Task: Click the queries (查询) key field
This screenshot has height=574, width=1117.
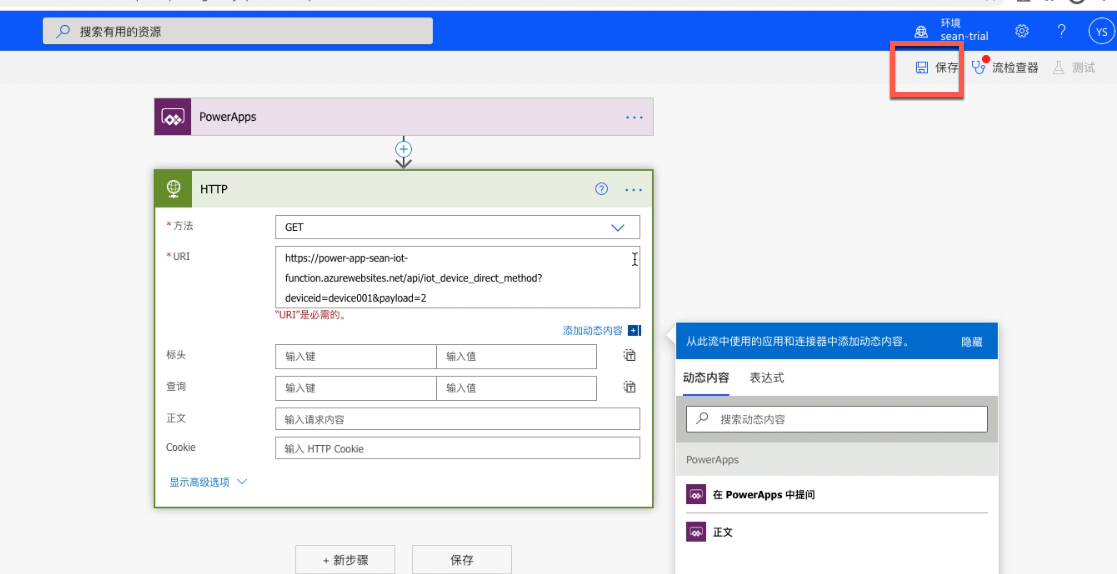Action: [x=355, y=388]
